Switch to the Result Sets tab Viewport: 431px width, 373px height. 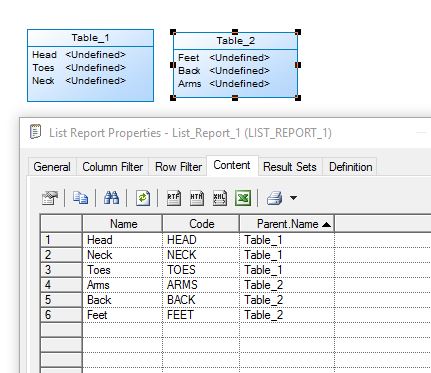pos(290,167)
